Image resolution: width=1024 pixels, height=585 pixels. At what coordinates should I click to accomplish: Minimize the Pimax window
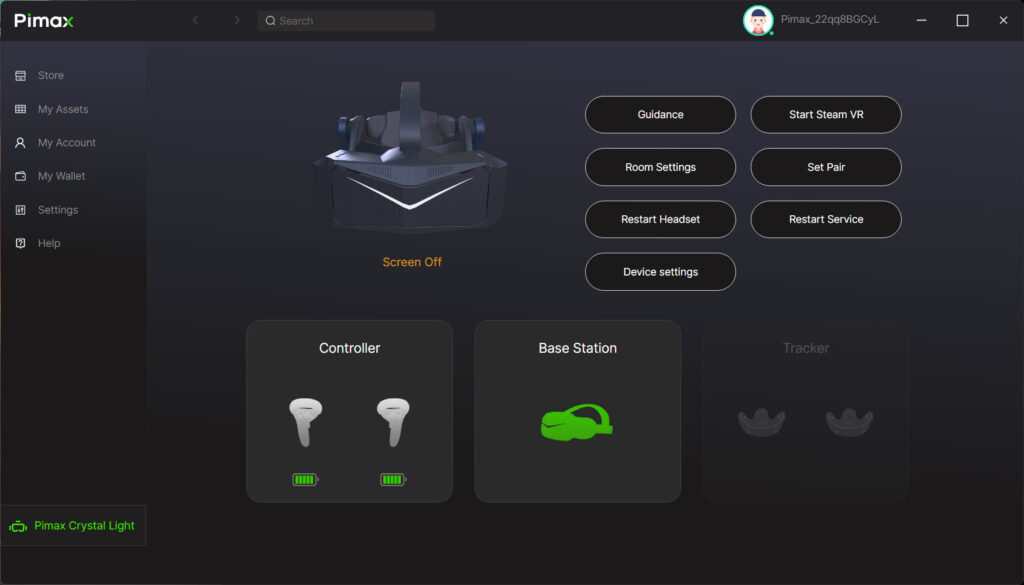click(x=921, y=20)
